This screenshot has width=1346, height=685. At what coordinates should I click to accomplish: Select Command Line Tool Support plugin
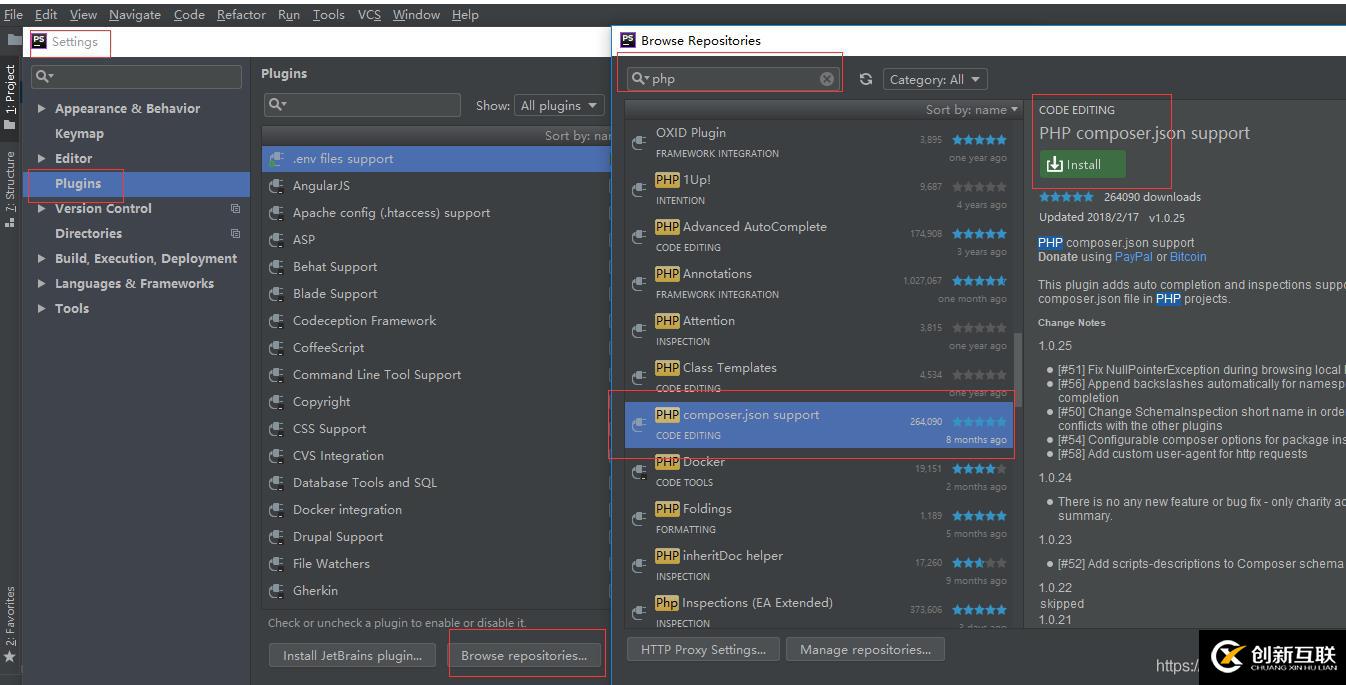[x=436, y=375]
